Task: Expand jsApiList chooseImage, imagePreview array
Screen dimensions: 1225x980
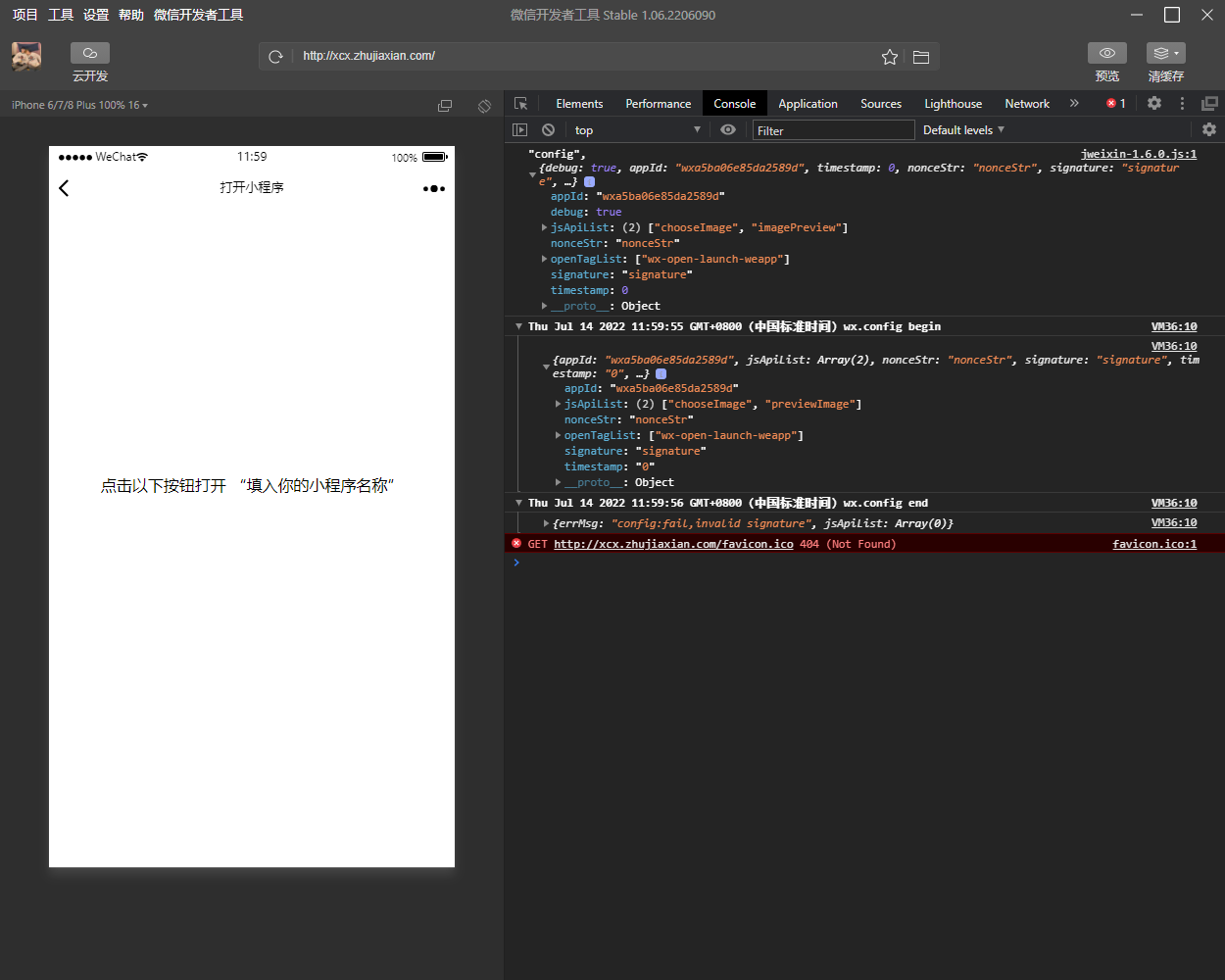Action: [544, 227]
